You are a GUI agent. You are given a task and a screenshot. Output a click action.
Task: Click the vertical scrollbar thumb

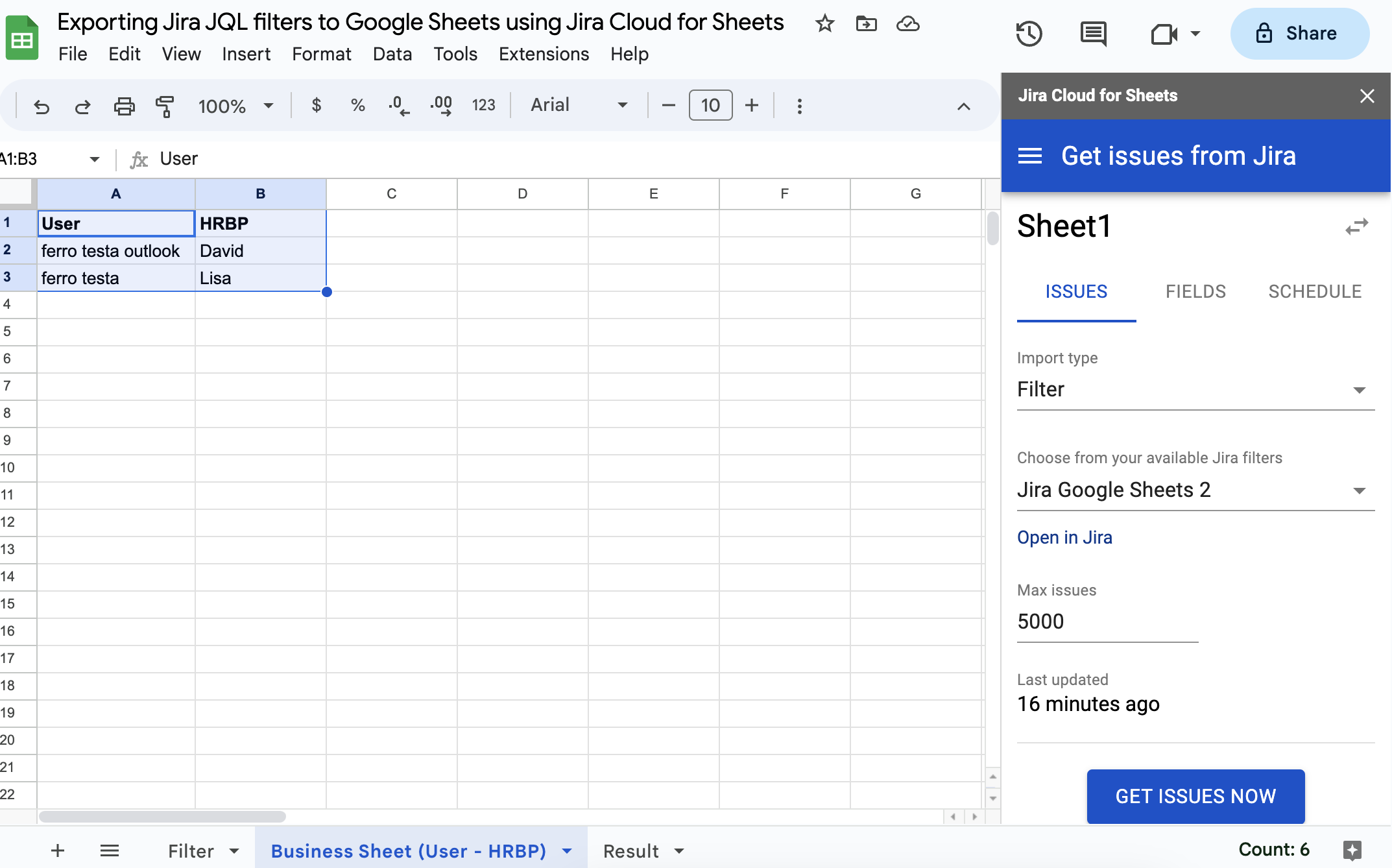click(992, 228)
